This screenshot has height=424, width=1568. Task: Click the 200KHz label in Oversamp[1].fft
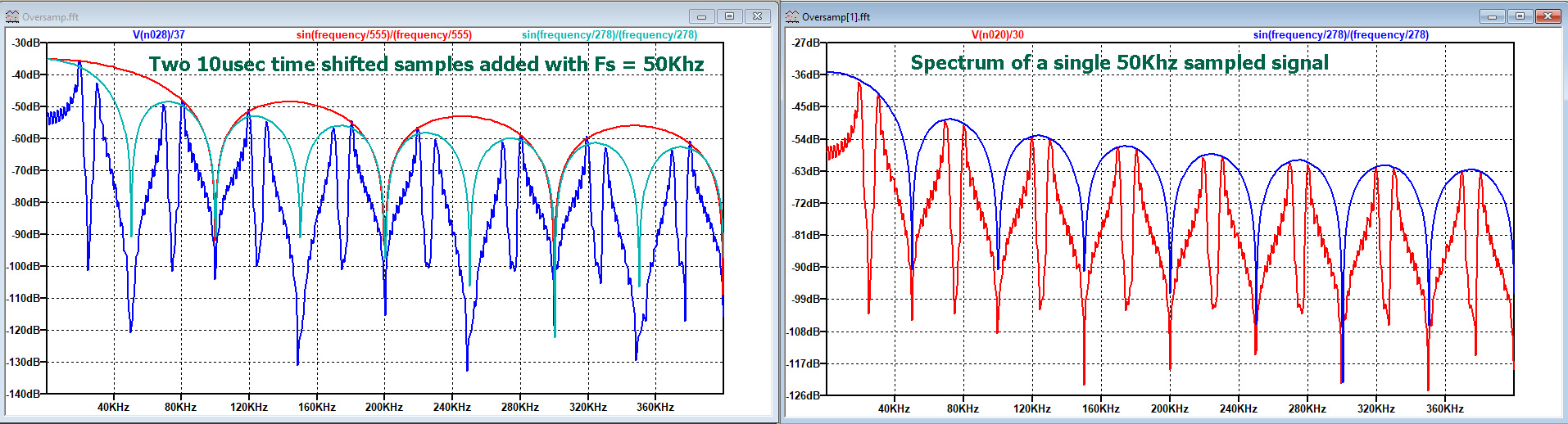(1169, 408)
